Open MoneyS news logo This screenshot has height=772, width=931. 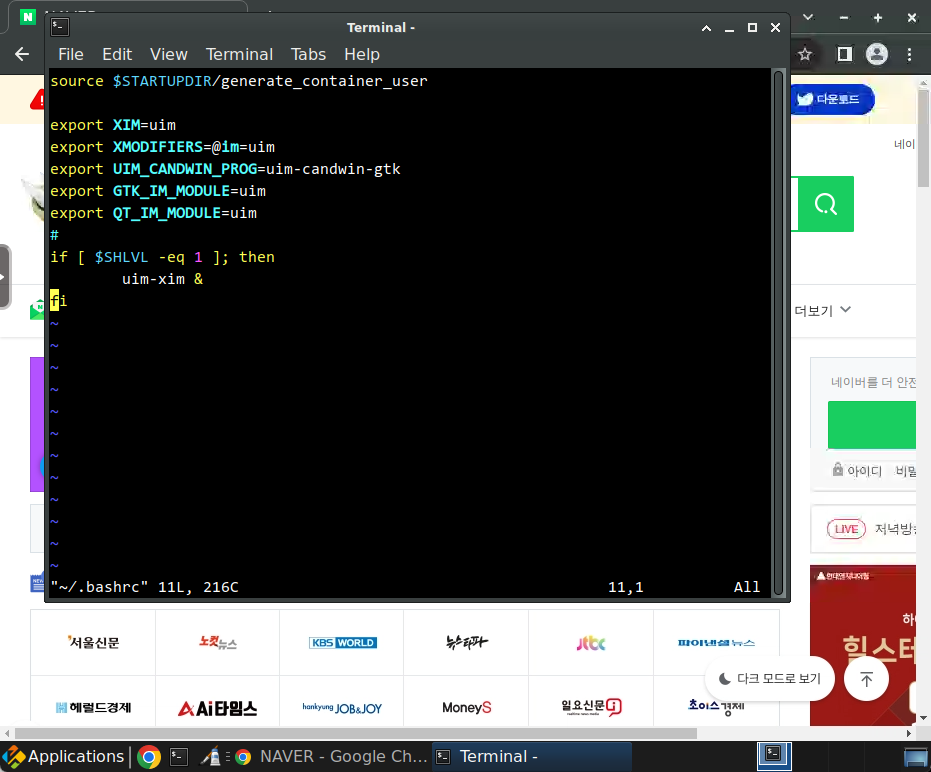[466, 707]
